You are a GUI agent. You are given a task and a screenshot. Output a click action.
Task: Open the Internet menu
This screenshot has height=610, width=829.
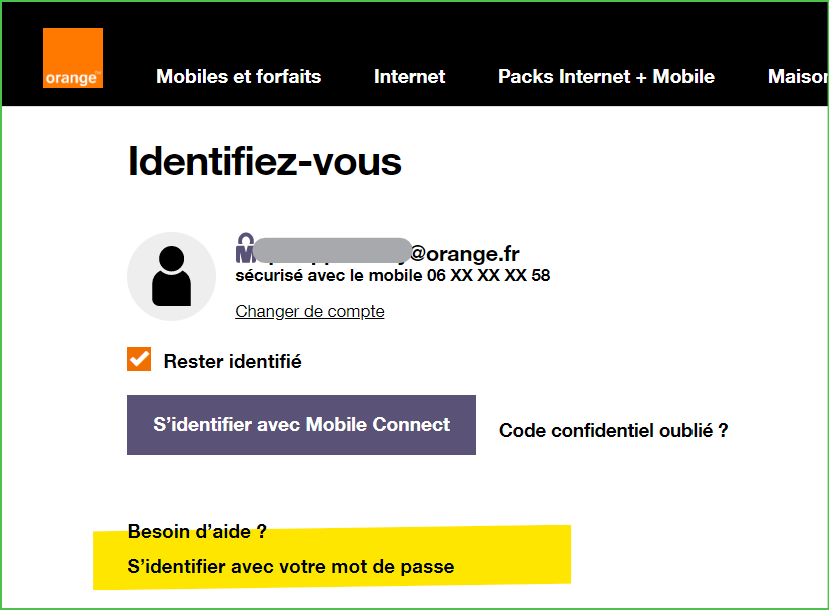tap(409, 77)
